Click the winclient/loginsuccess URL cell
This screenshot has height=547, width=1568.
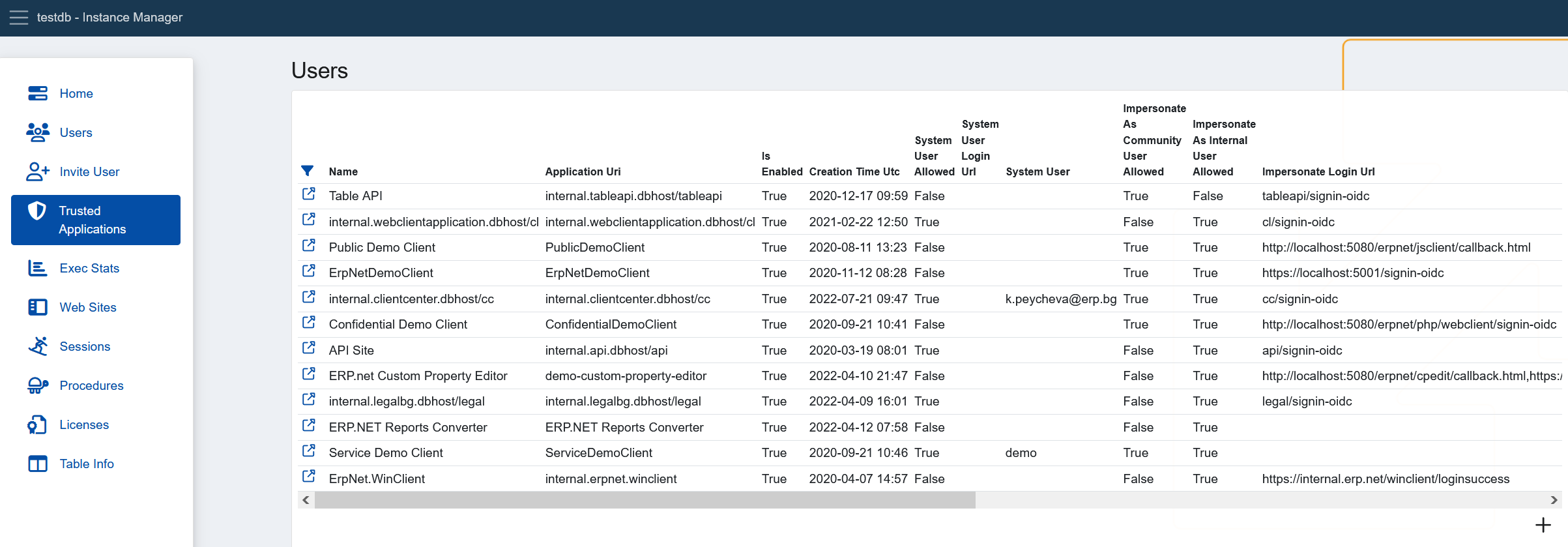(x=1386, y=479)
